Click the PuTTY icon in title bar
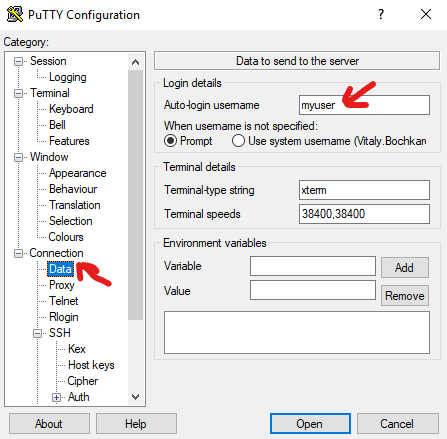The height and width of the screenshot is (439, 447). [x=15, y=14]
